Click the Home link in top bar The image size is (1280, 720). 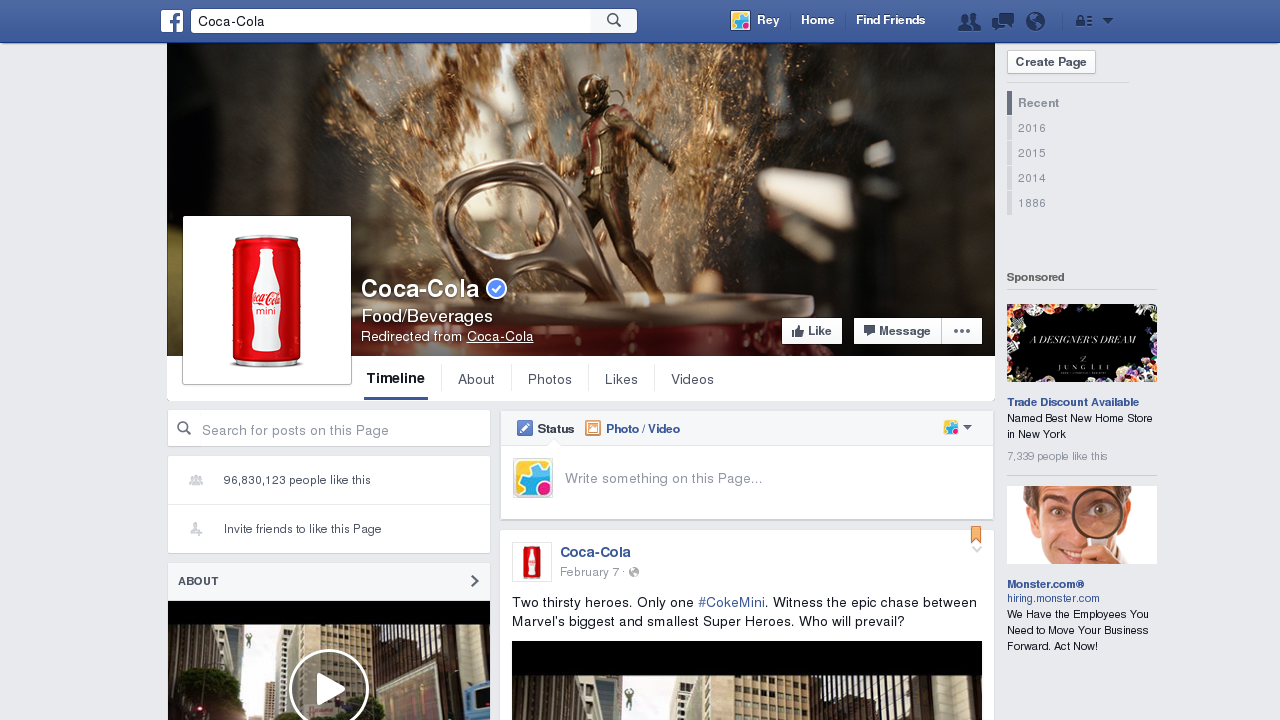point(818,20)
